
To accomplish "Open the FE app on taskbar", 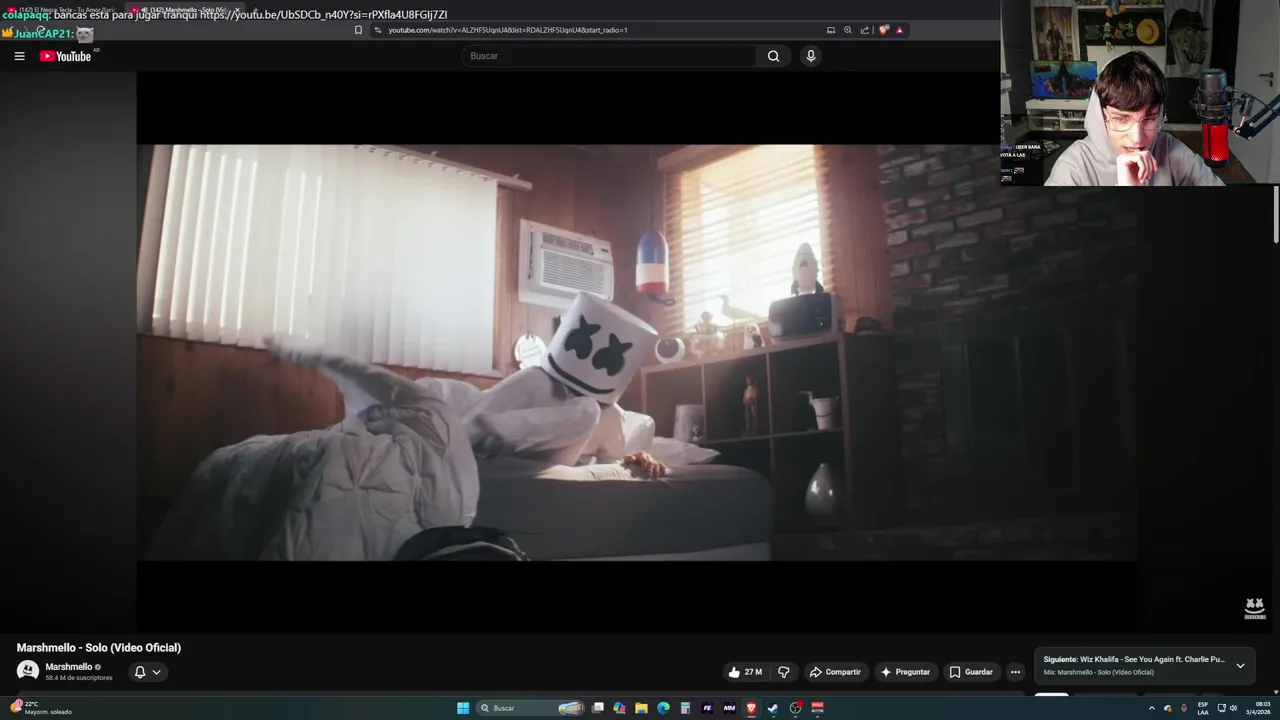I will point(707,708).
